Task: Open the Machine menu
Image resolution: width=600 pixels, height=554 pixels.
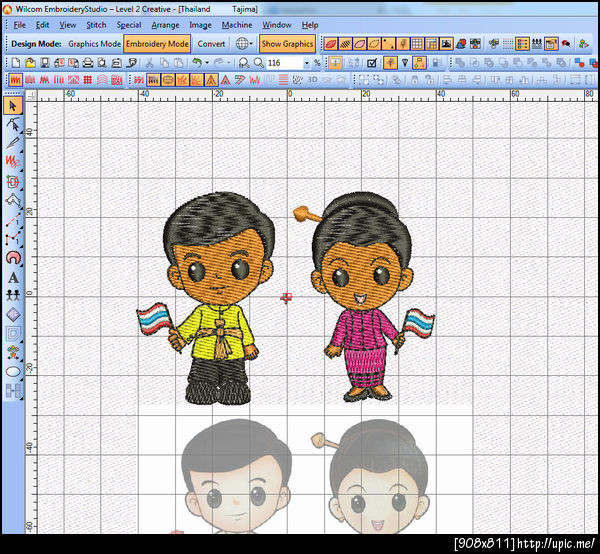Action: [x=237, y=25]
